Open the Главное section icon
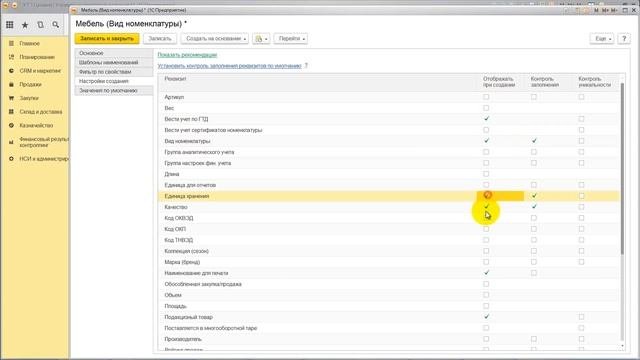This screenshot has width=640, height=360. [x=11, y=43]
